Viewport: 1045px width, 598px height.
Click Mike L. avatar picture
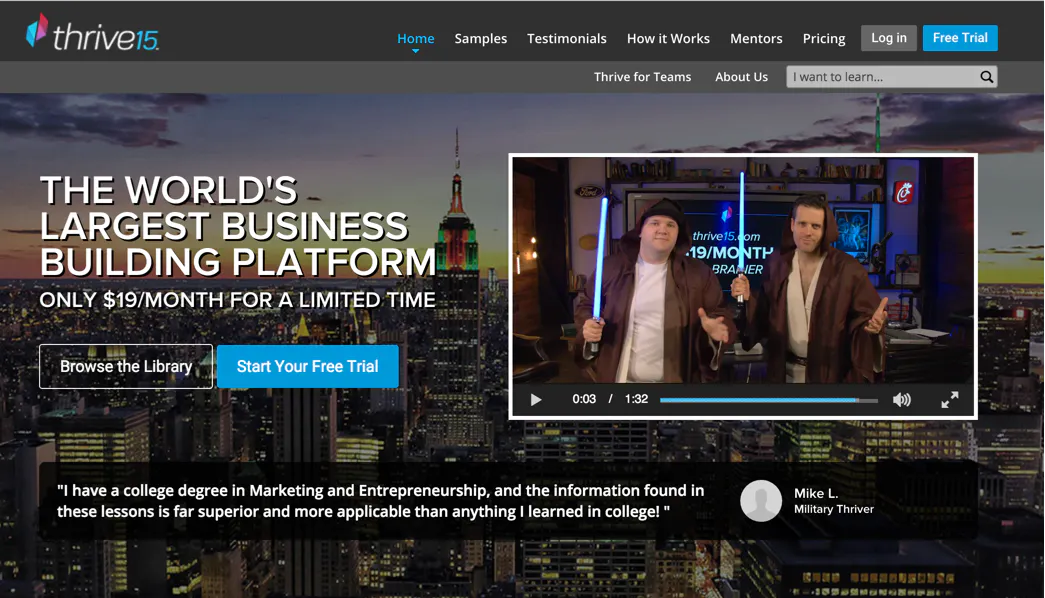(x=760, y=500)
